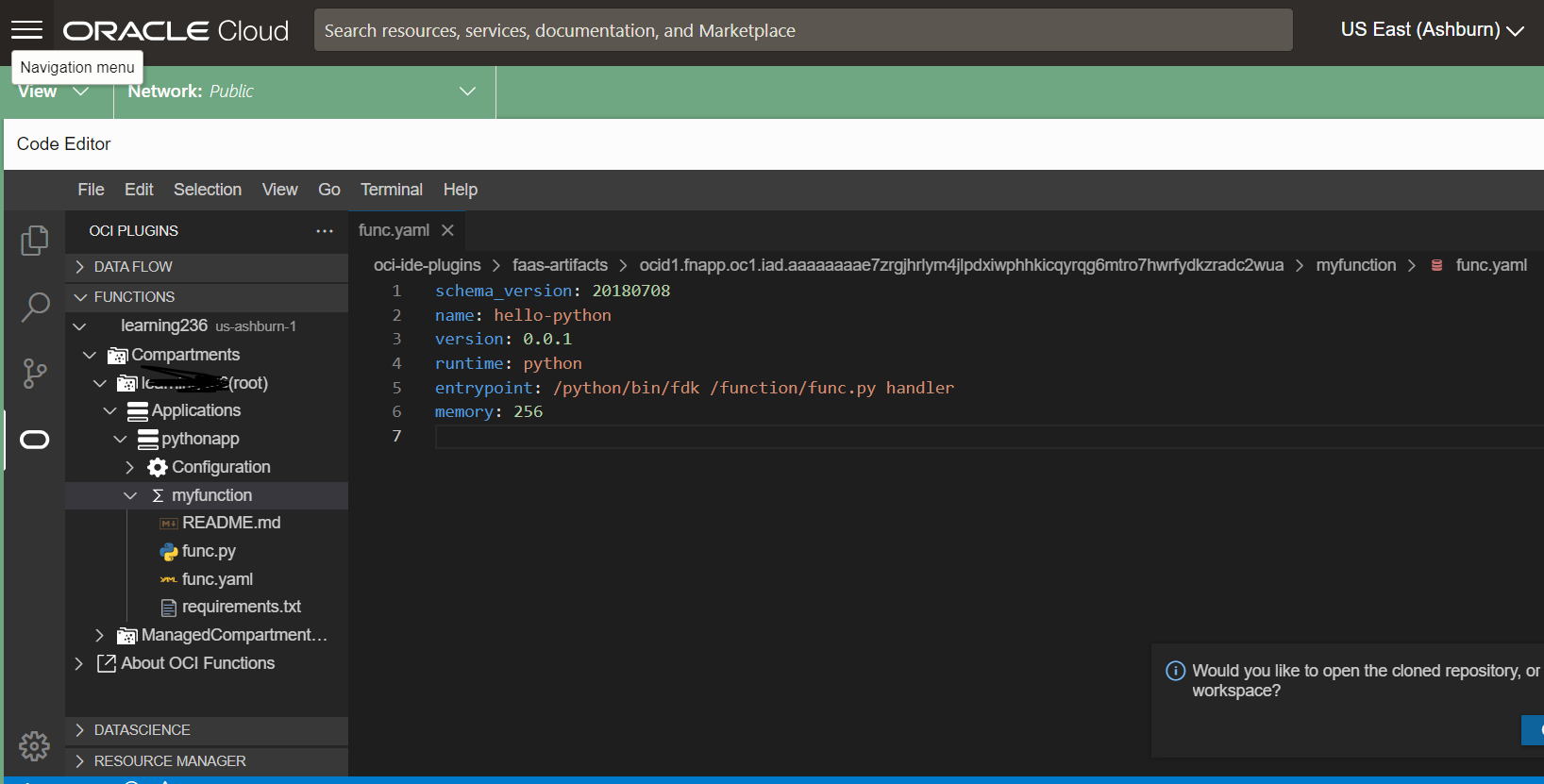The image size is (1544, 784).
Task: Open the File menu
Action: click(91, 190)
